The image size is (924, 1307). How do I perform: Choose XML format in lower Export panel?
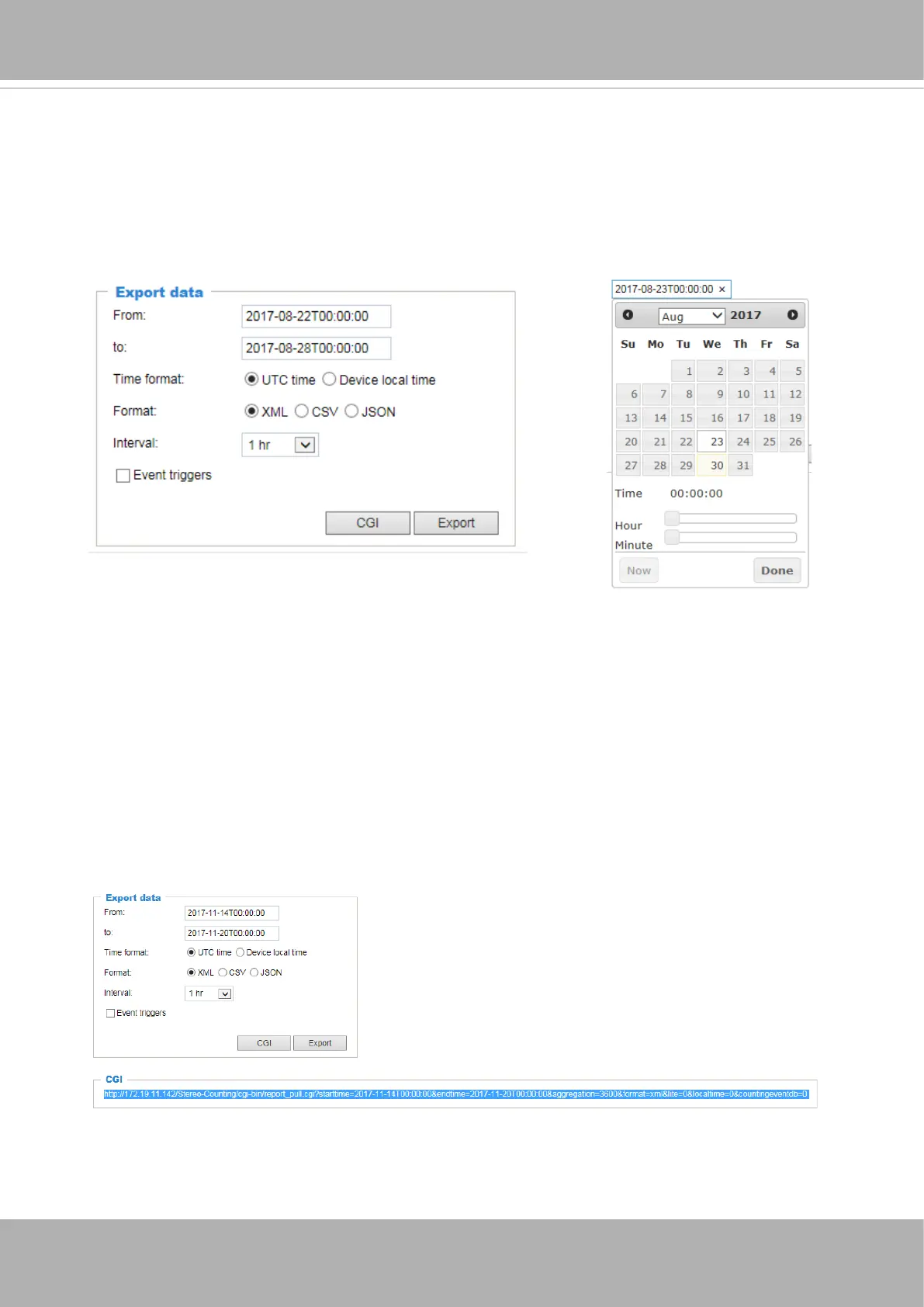192,972
